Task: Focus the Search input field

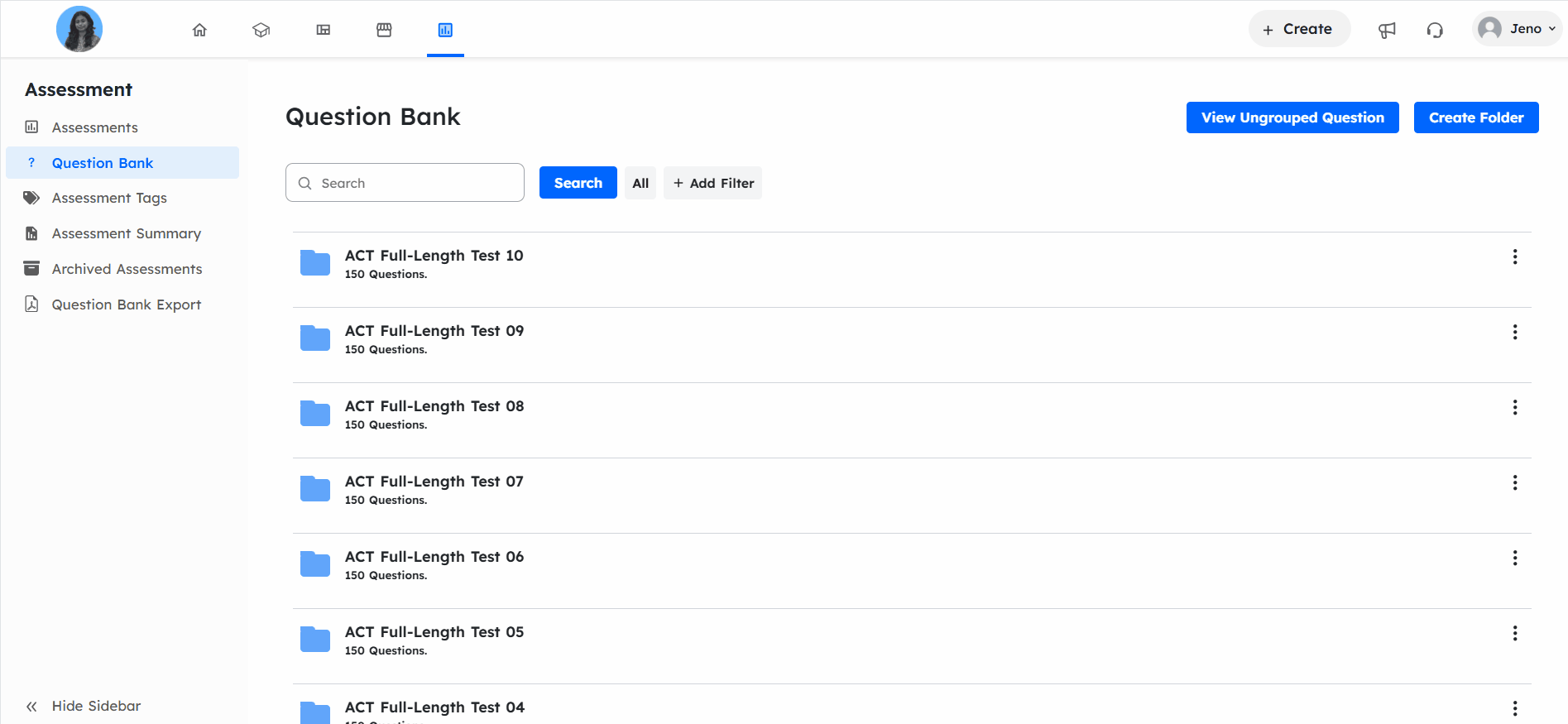Action: point(405,183)
